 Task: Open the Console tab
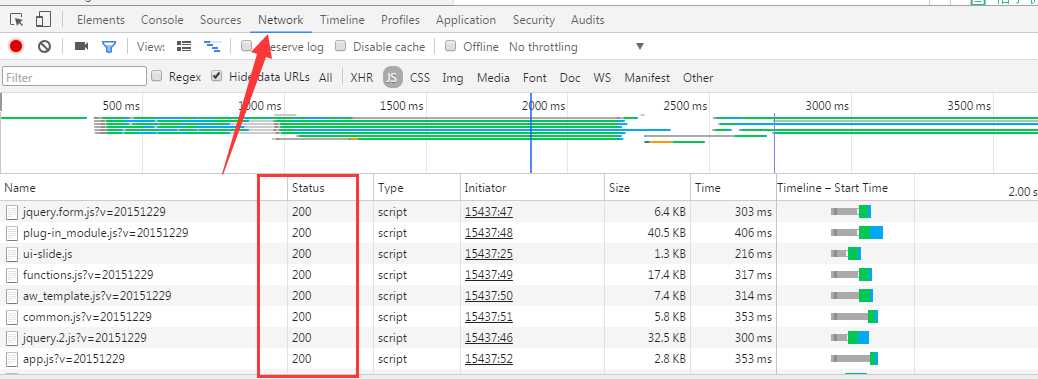click(x=162, y=20)
